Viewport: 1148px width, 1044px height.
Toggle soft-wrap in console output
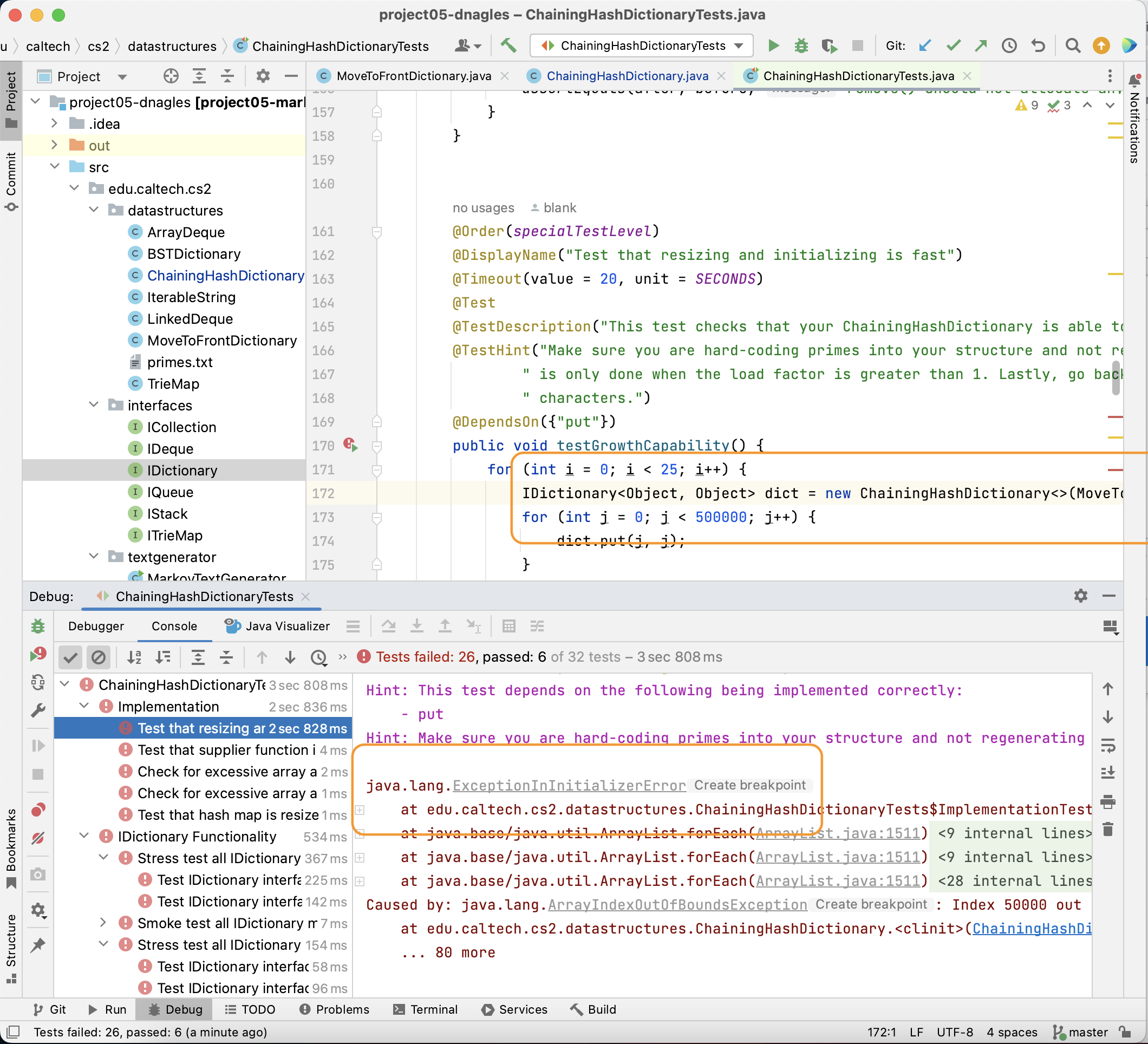click(1107, 746)
